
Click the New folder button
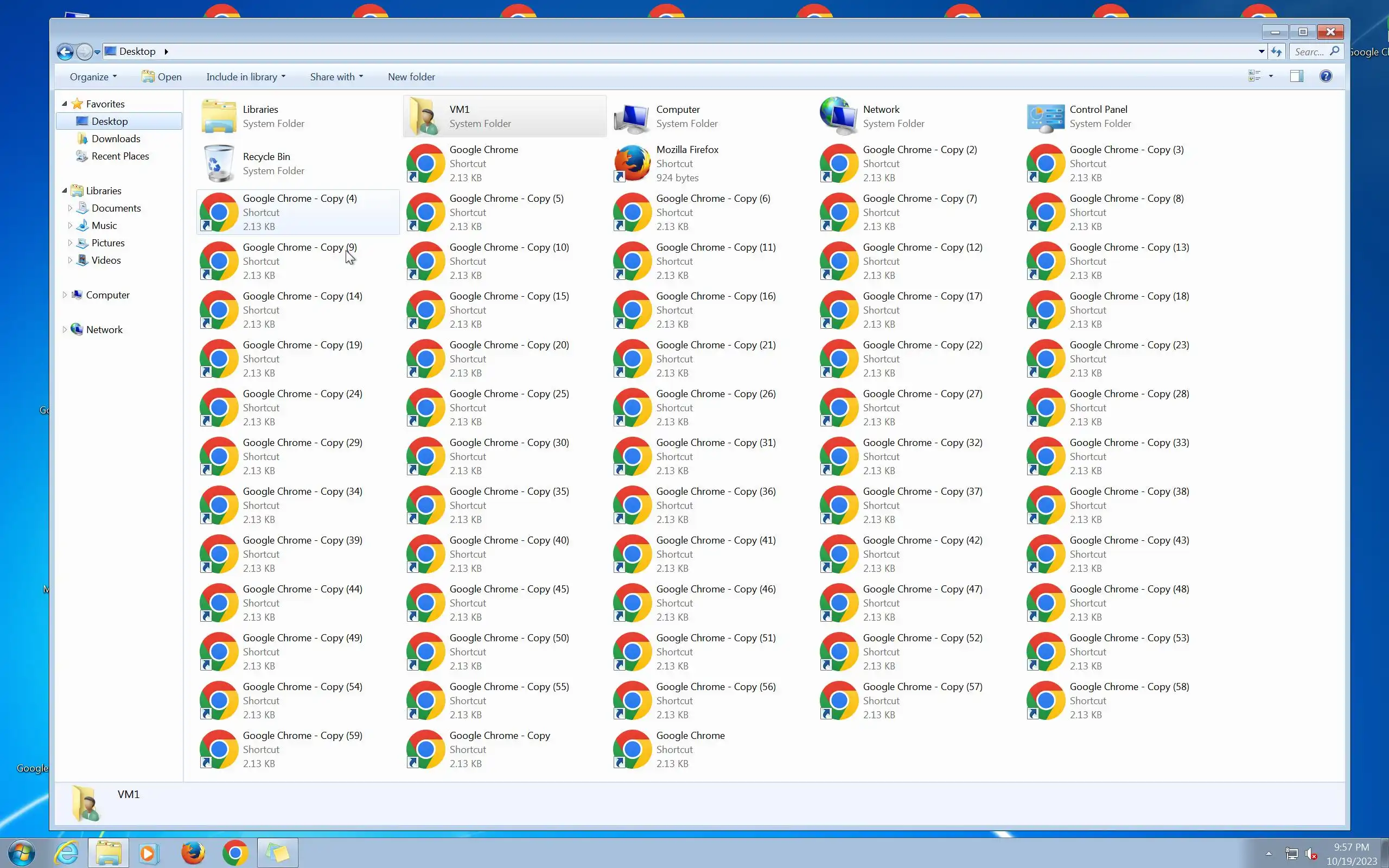(x=411, y=77)
